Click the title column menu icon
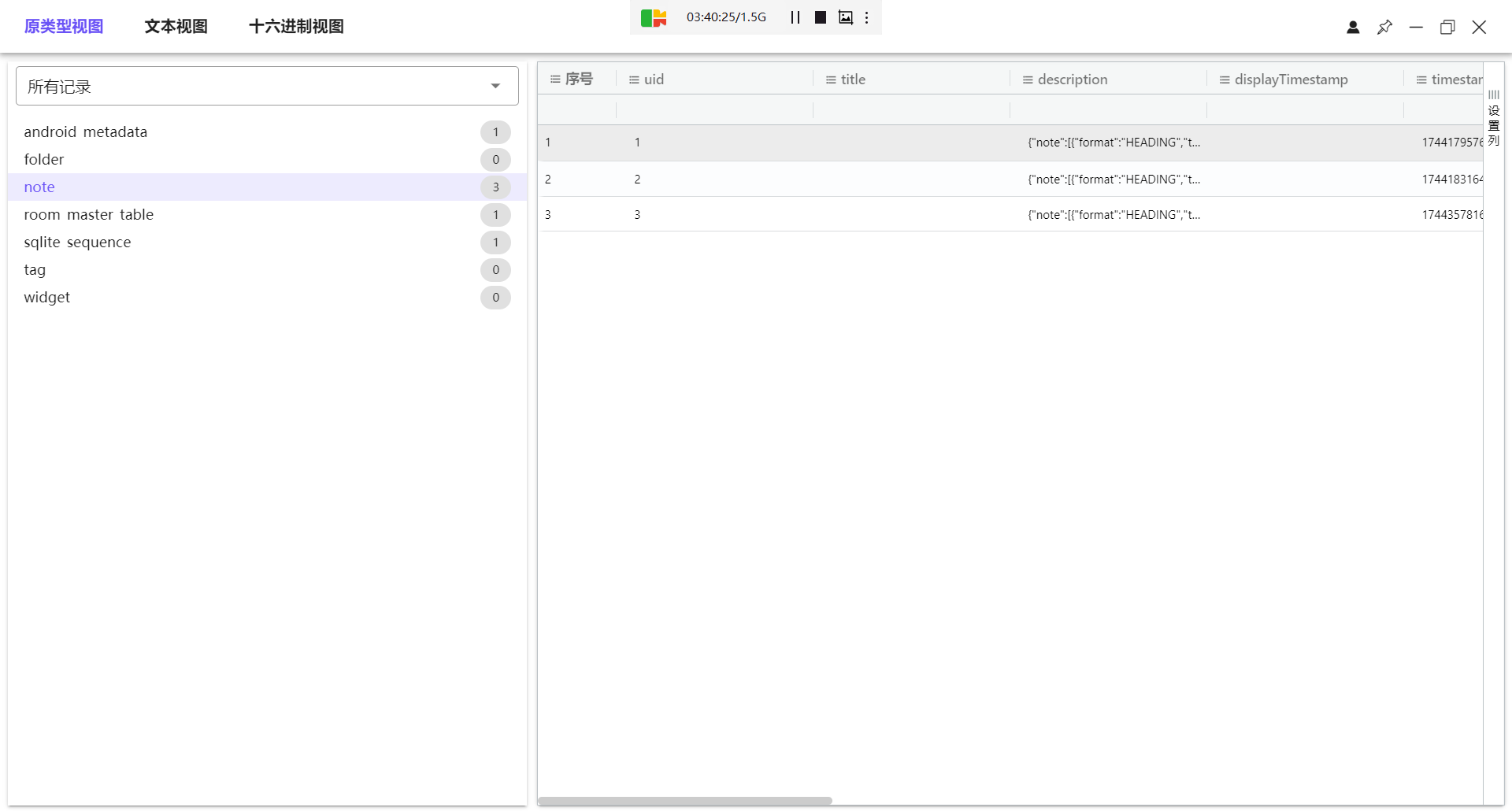Image resolution: width=1512 pixels, height=811 pixels. 831,80
